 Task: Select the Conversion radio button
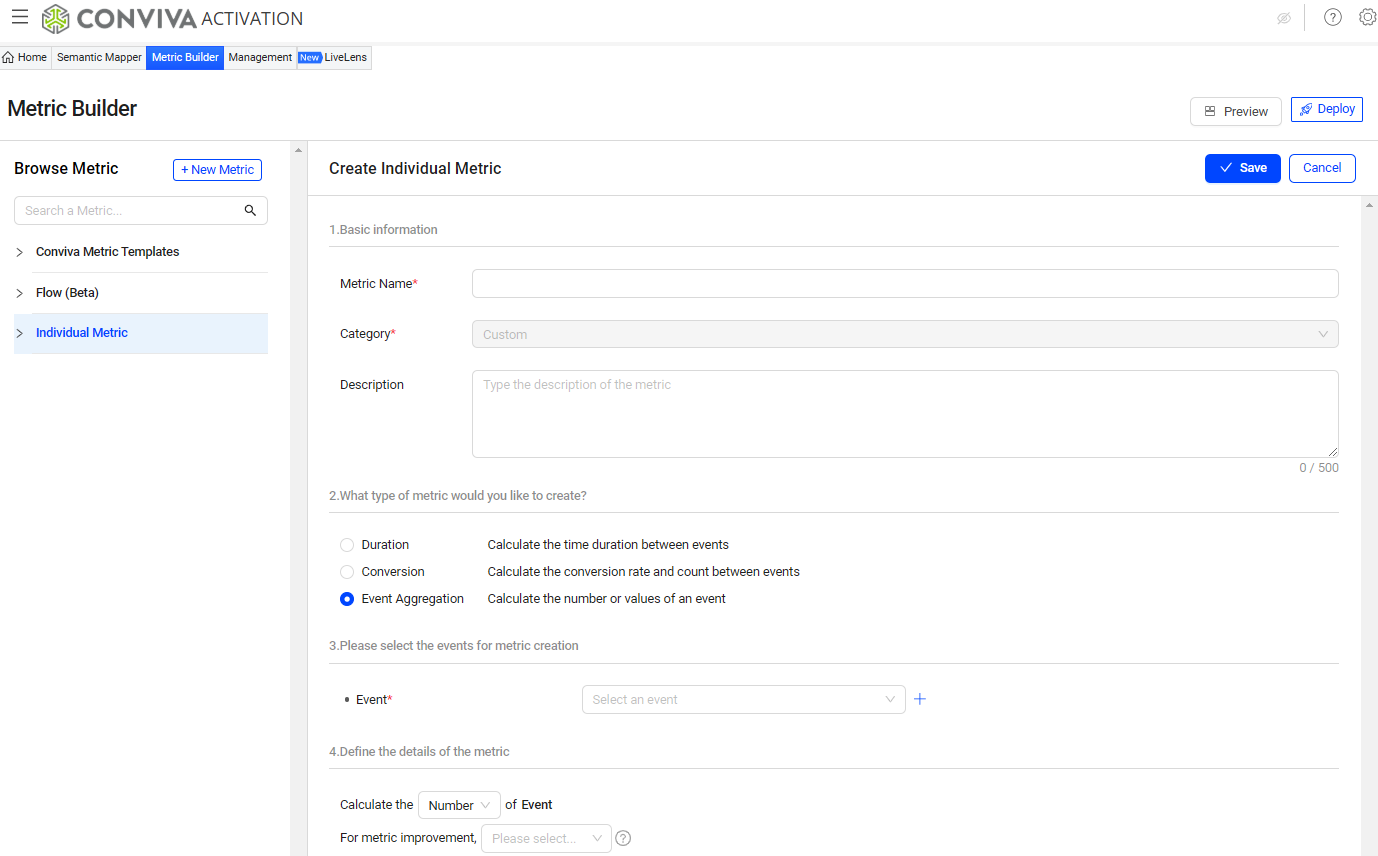coord(347,572)
